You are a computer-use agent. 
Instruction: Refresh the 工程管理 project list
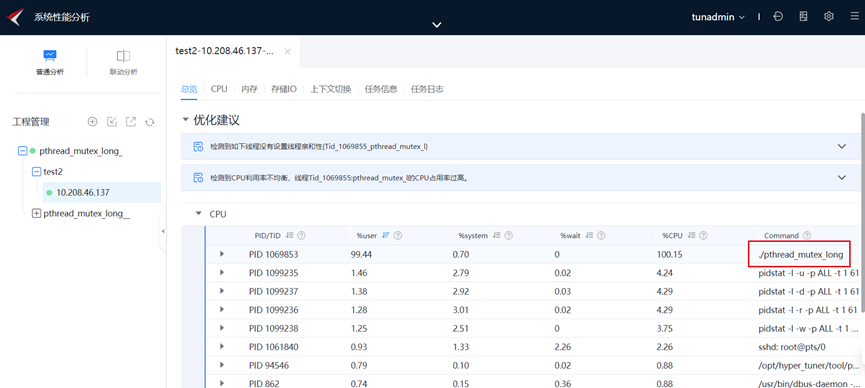(x=149, y=122)
